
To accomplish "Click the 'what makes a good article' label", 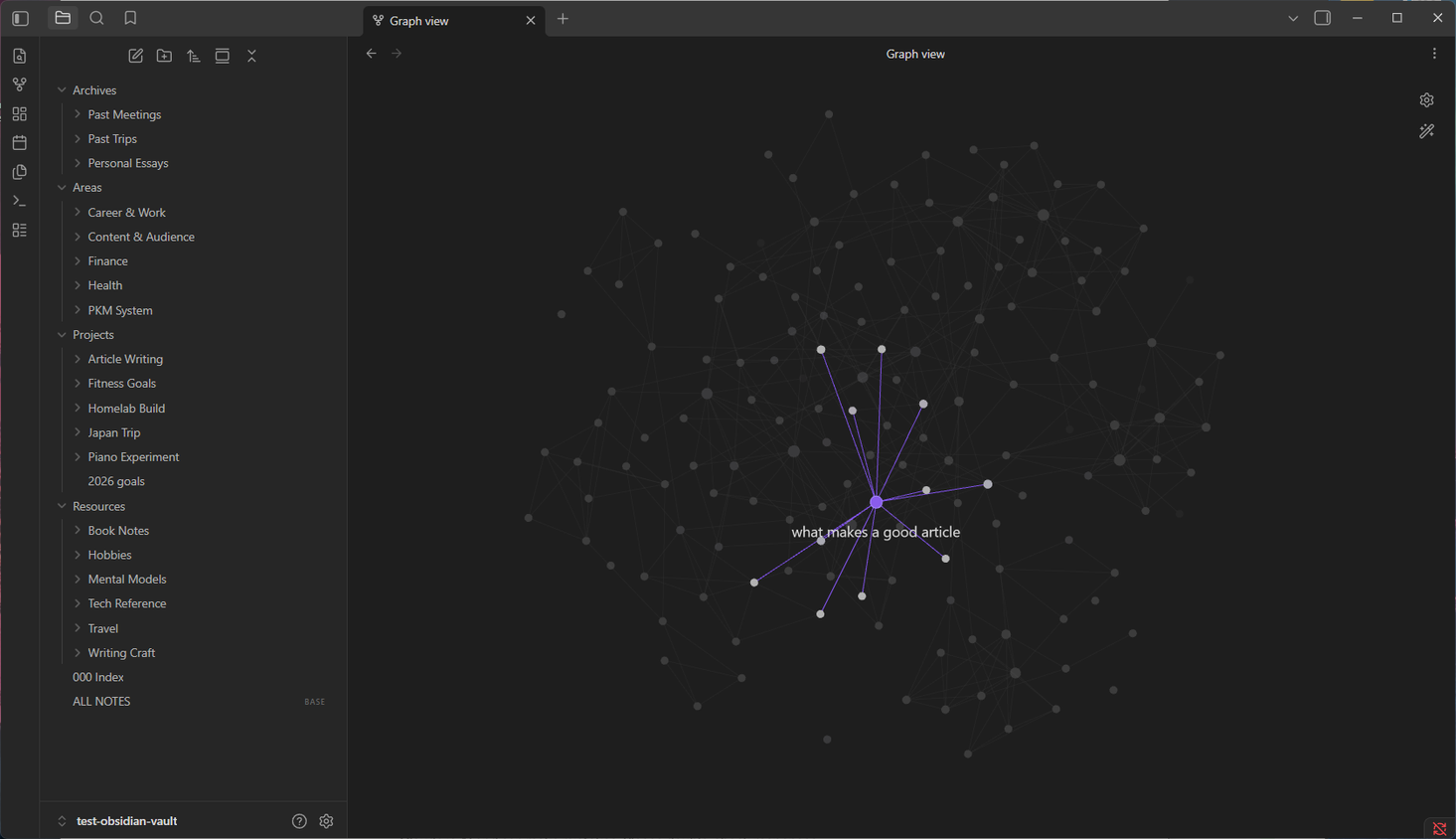I will click(876, 532).
